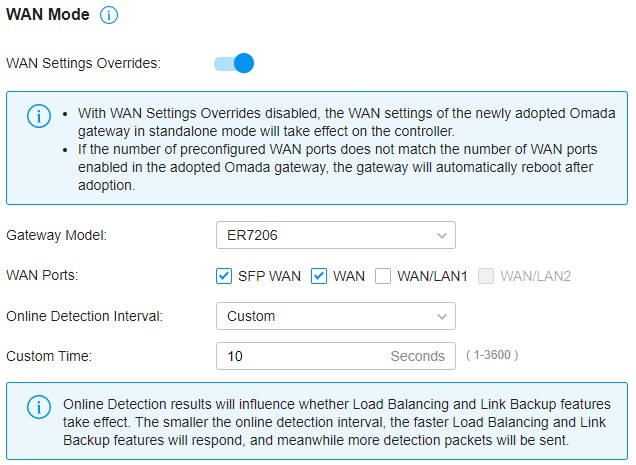This screenshot has width=636, height=465.
Task: Click the chevron arrow in Custom interval field
Action: (x=442, y=316)
